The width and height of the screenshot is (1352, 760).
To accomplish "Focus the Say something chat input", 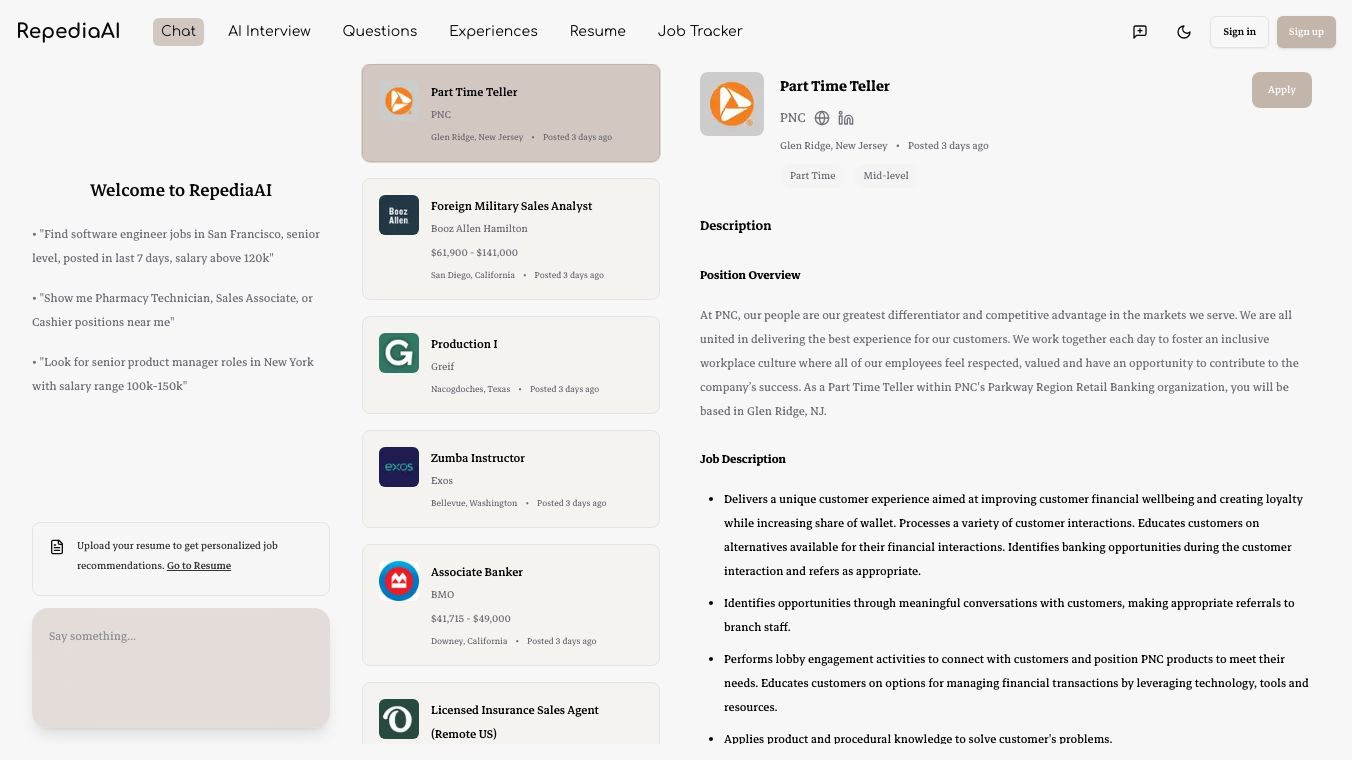I will click(181, 667).
